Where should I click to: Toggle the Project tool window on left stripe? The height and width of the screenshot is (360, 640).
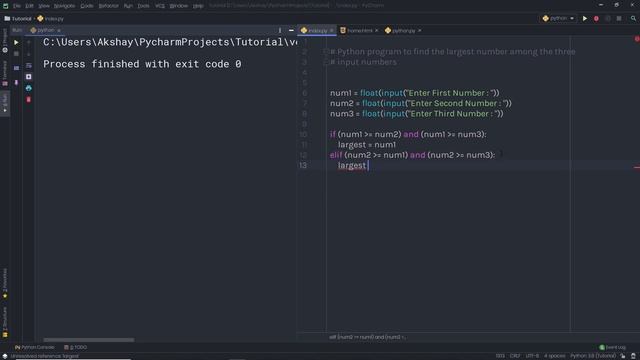click(x=5, y=41)
